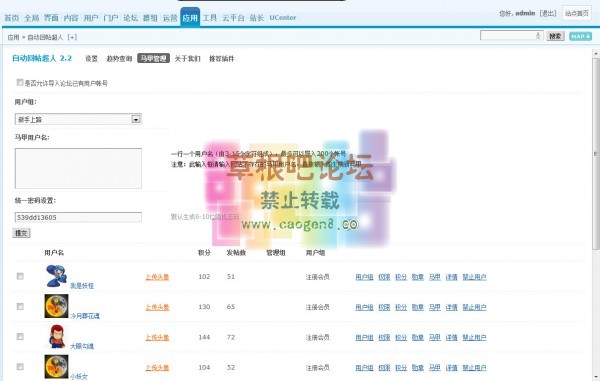Open username link 冷月葬花魂
The image size is (600, 381).
pyautogui.click(x=85, y=316)
